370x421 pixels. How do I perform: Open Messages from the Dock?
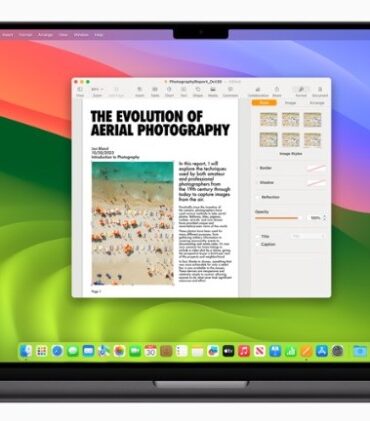coord(73,351)
